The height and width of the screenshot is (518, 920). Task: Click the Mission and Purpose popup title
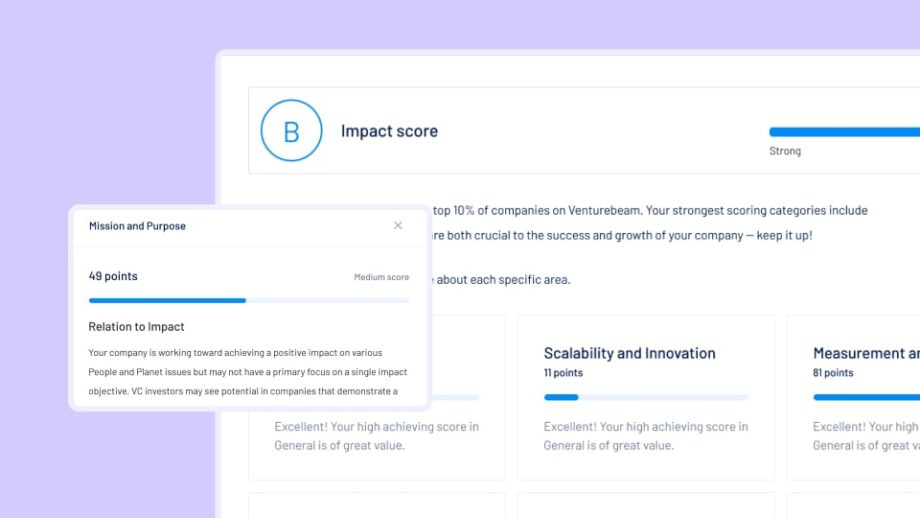pos(137,226)
